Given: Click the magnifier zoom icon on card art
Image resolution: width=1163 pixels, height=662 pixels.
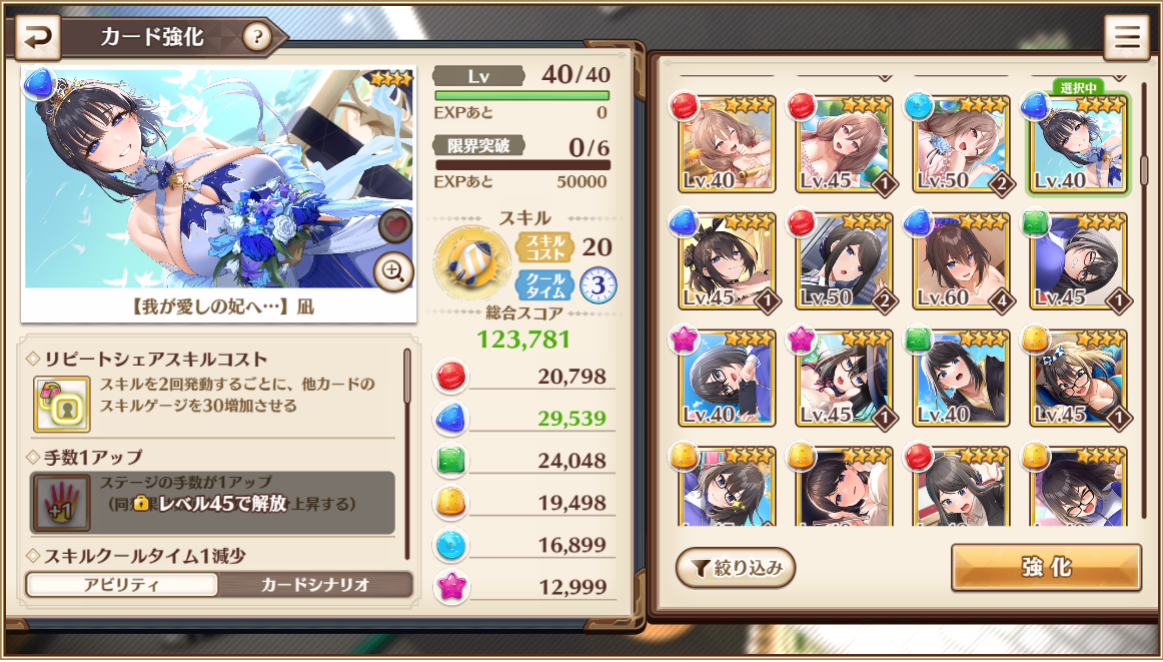Looking at the screenshot, I should coord(393,272).
